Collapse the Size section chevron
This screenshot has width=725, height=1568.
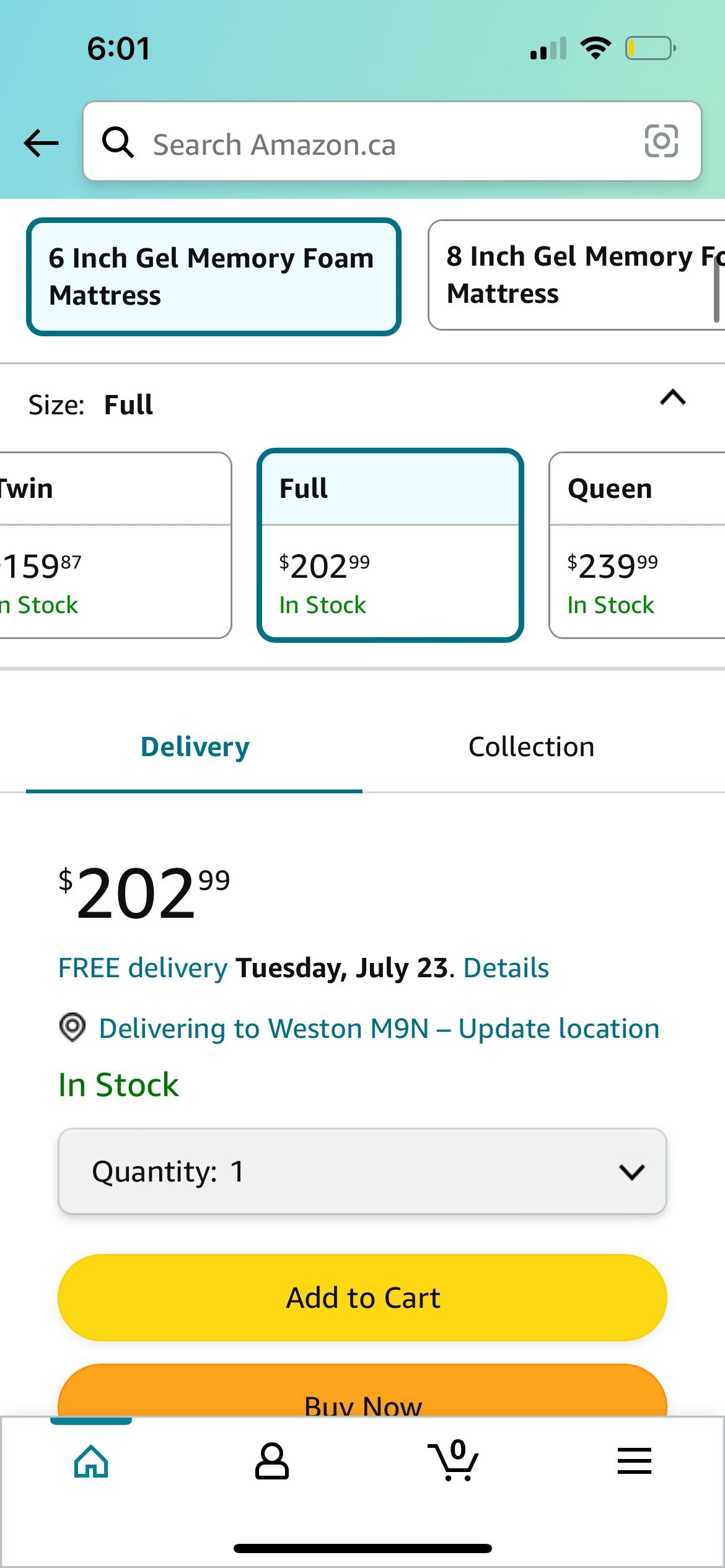point(673,398)
